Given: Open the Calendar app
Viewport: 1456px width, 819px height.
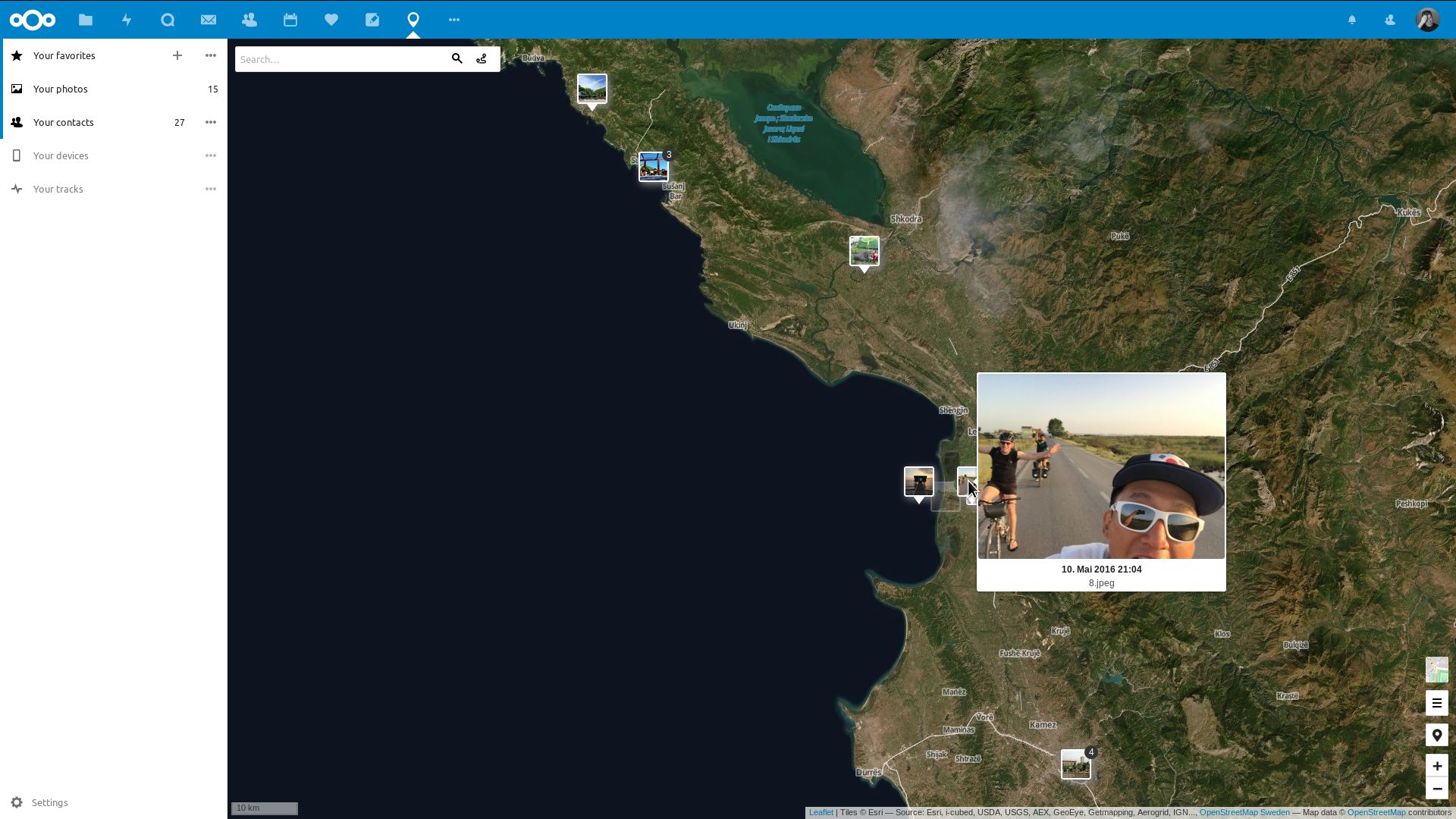Looking at the screenshot, I should click(x=290, y=20).
